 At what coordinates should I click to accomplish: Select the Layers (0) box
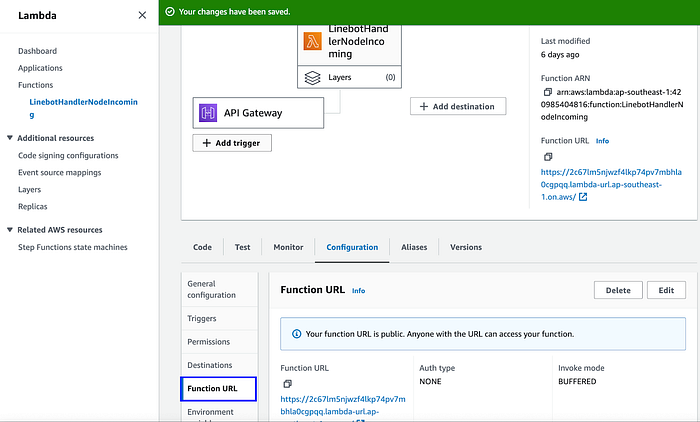click(x=350, y=77)
